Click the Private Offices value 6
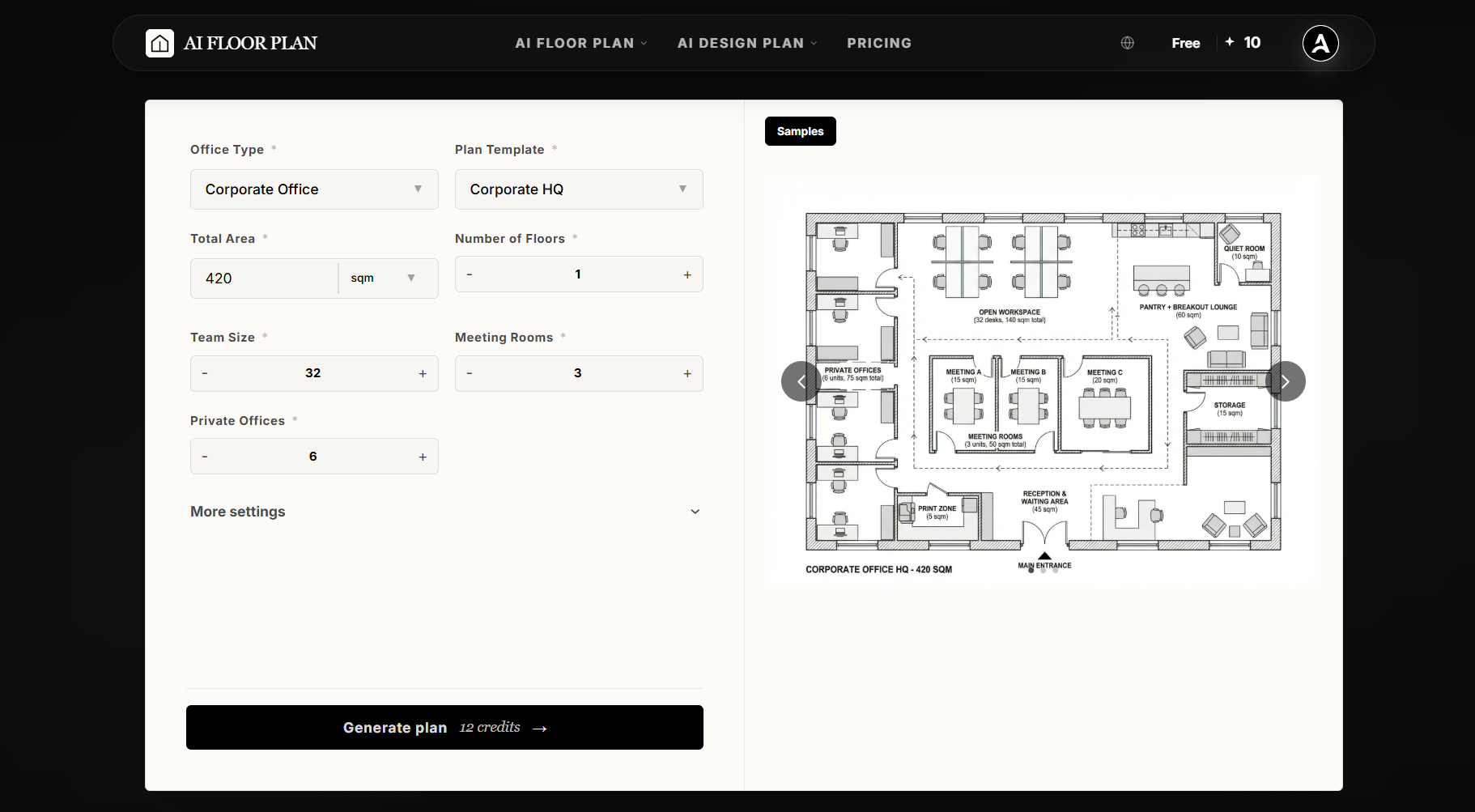The image size is (1475, 812). (x=313, y=457)
